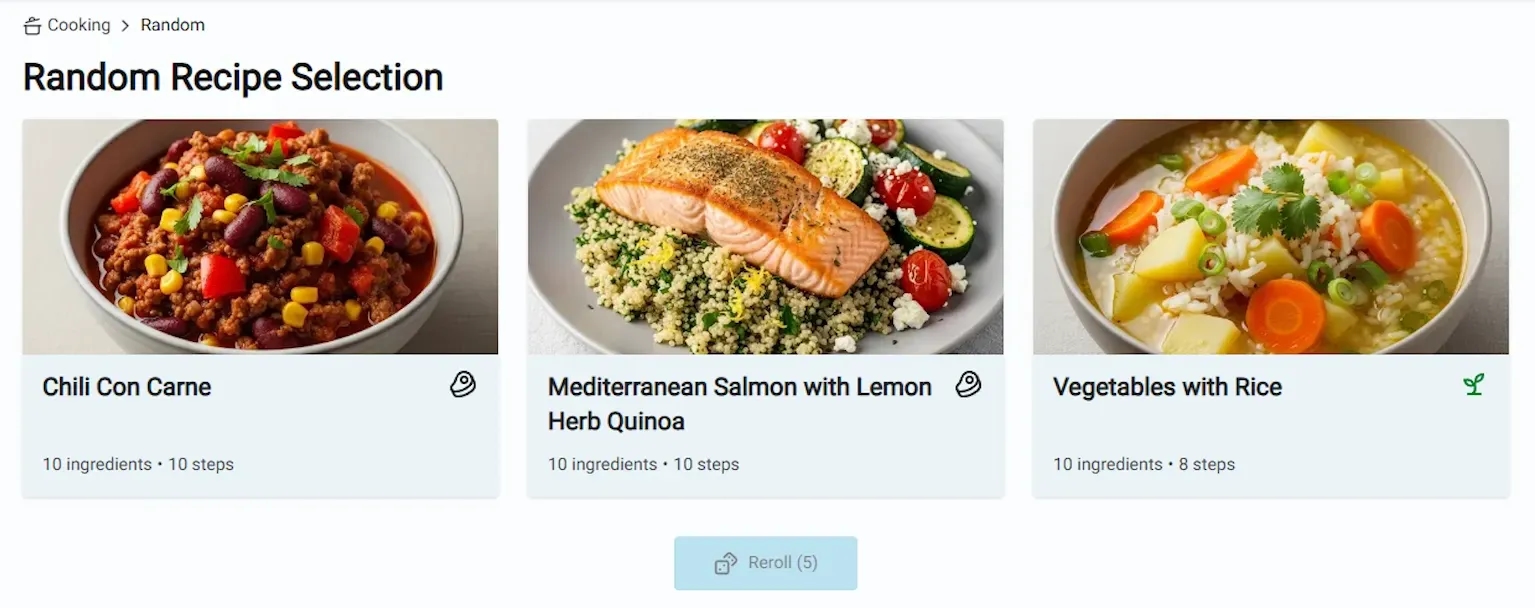Click the meat icon on Chili Con Carne
This screenshot has height=608, width=1535.
click(x=462, y=385)
